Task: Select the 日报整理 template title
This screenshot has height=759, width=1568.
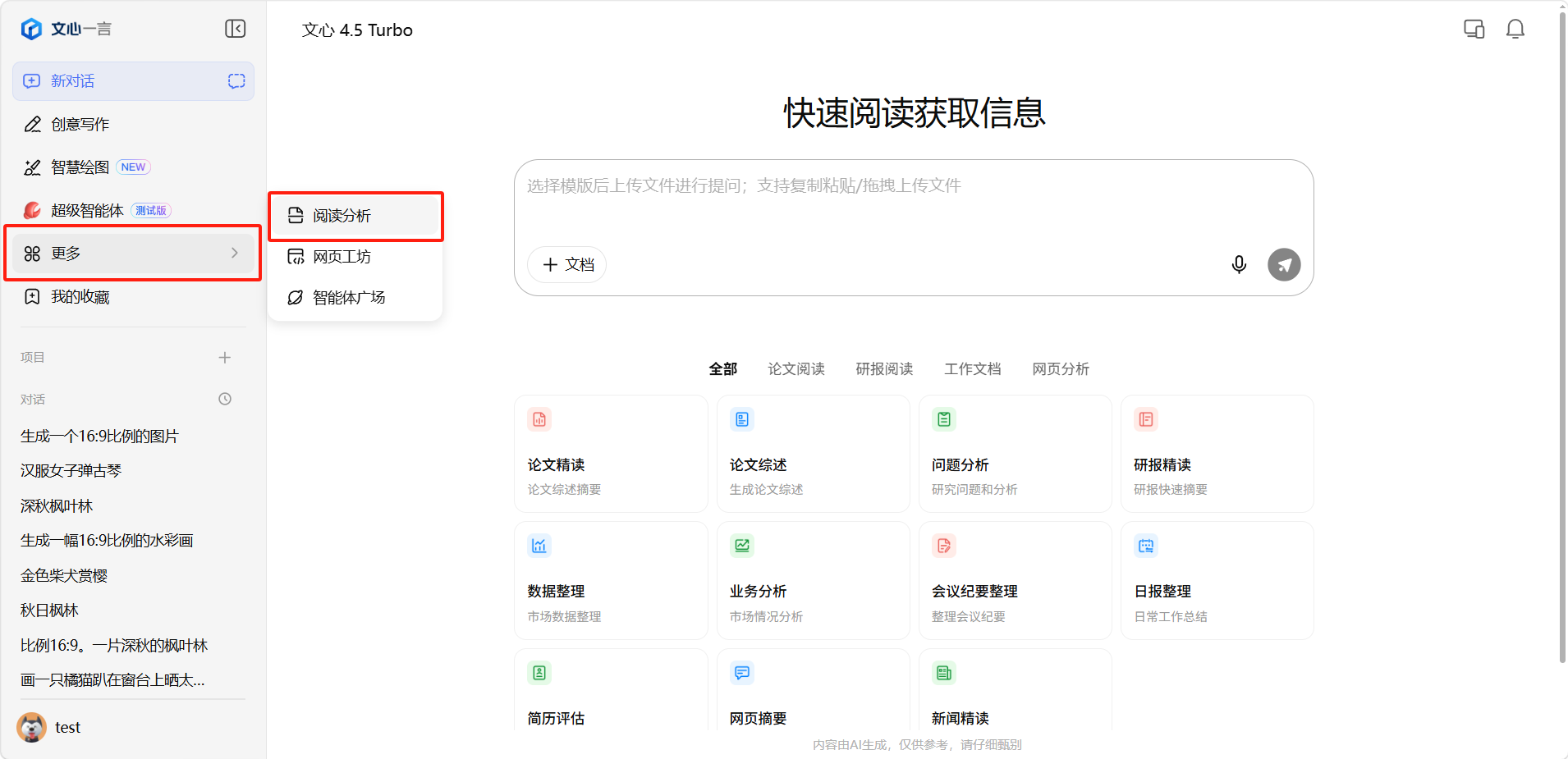Action: [x=1162, y=592]
